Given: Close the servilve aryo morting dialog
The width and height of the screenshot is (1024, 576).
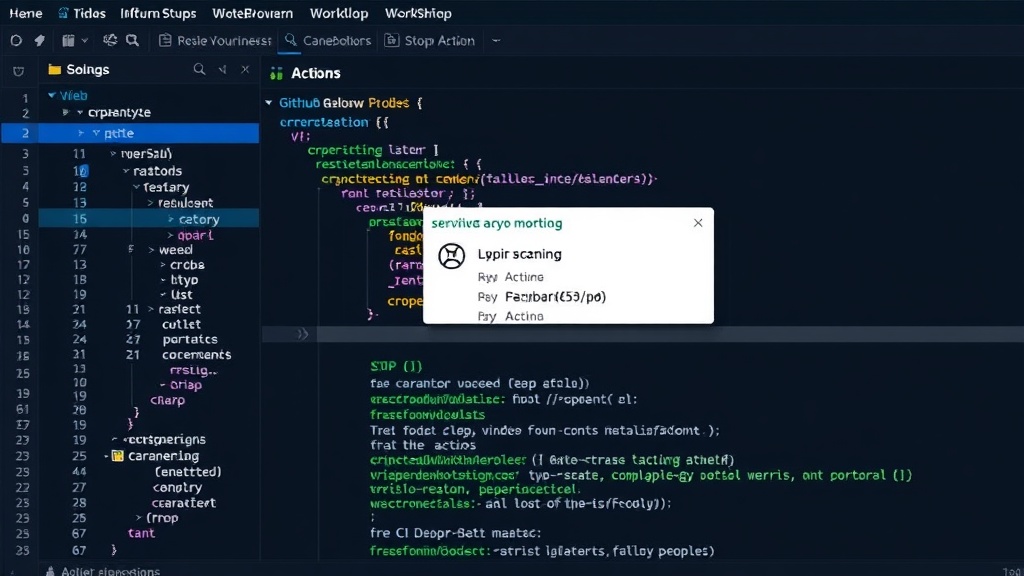Looking at the screenshot, I should pyautogui.click(x=698, y=223).
